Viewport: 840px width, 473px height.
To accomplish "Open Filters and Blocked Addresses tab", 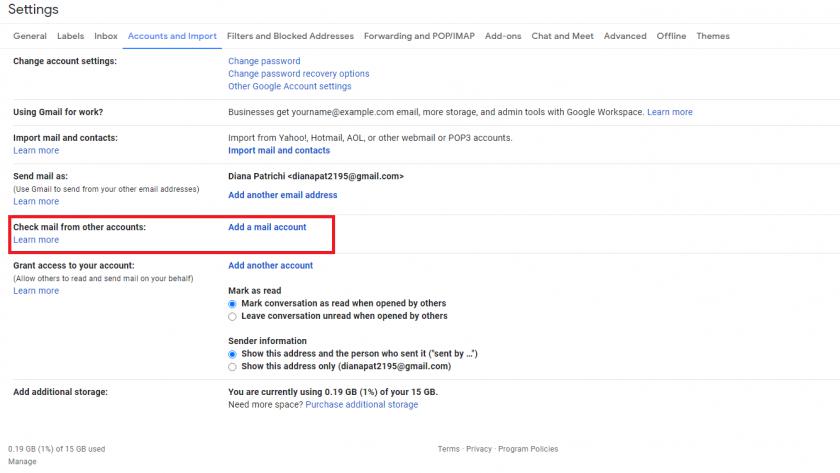I will coord(290,36).
